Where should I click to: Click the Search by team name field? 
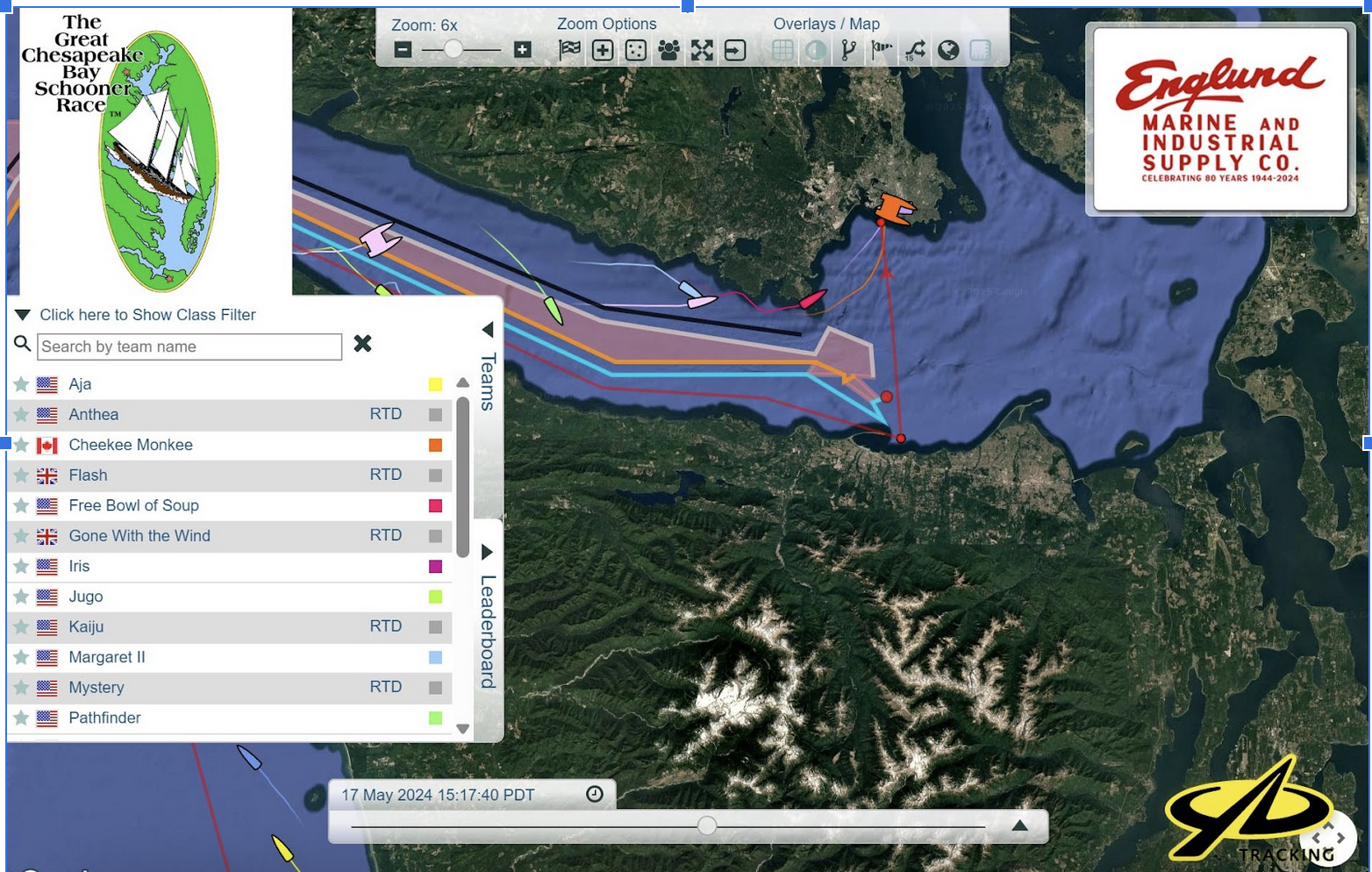point(189,347)
